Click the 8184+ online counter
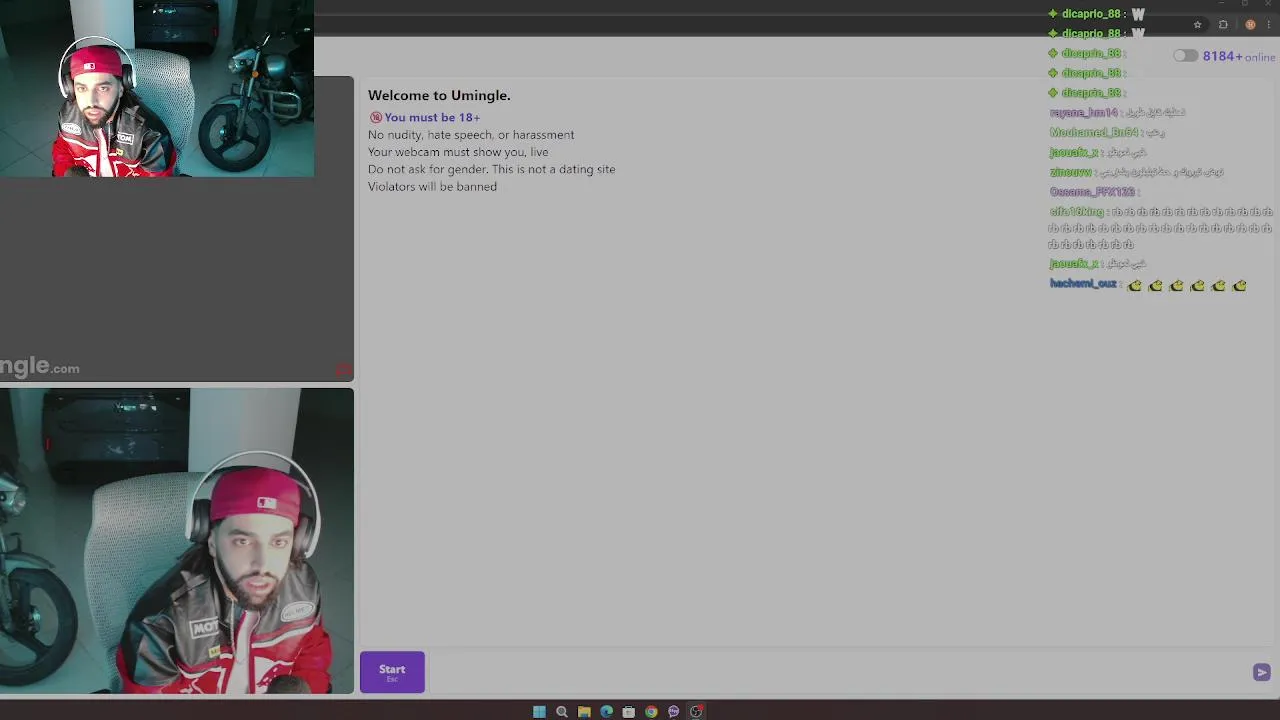This screenshot has height=720, width=1280. (x=1239, y=57)
